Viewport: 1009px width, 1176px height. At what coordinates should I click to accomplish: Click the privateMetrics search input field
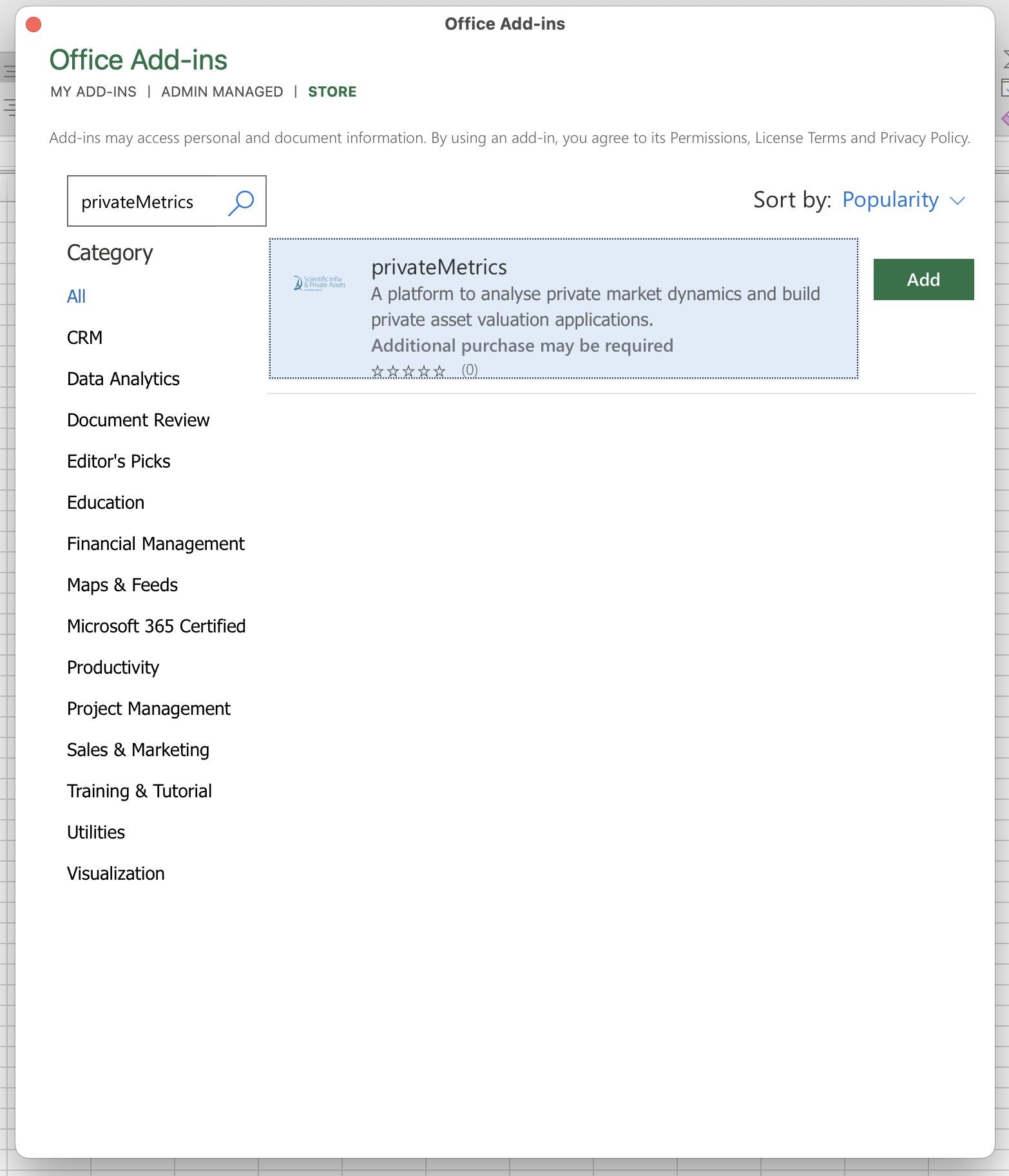pyautogui.click(x=148, y=202)
